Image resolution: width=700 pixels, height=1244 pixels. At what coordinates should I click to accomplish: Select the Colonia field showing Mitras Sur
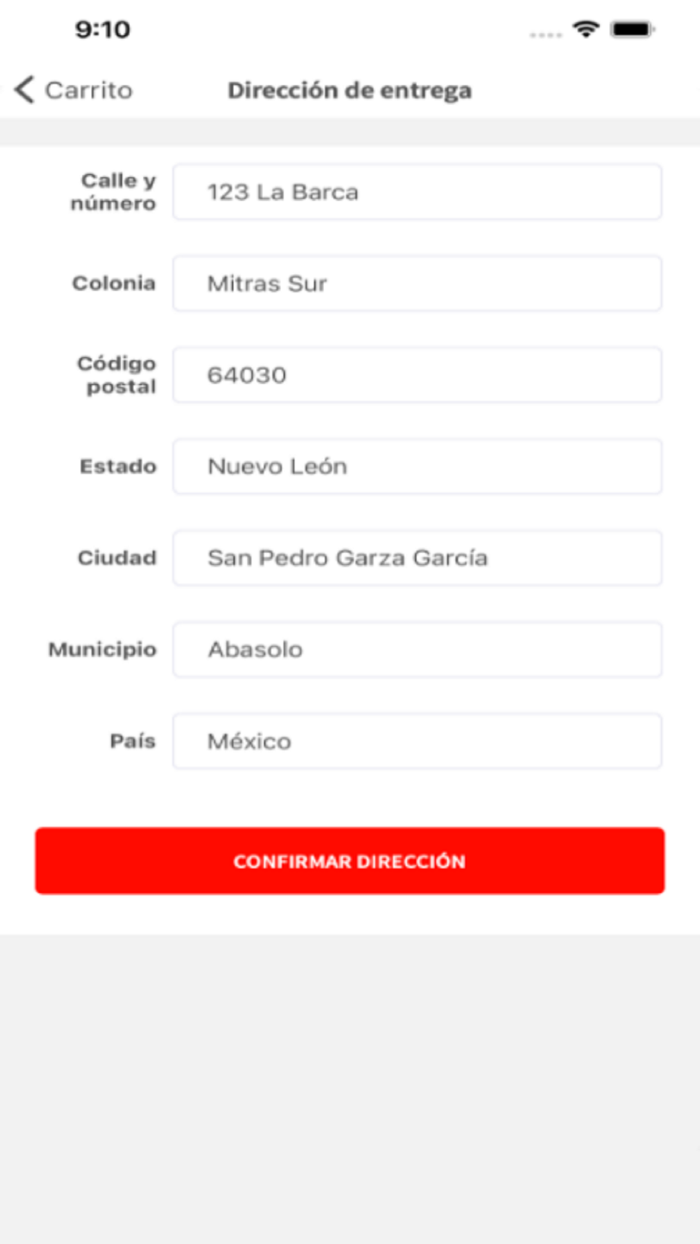[x=417, y=283]
